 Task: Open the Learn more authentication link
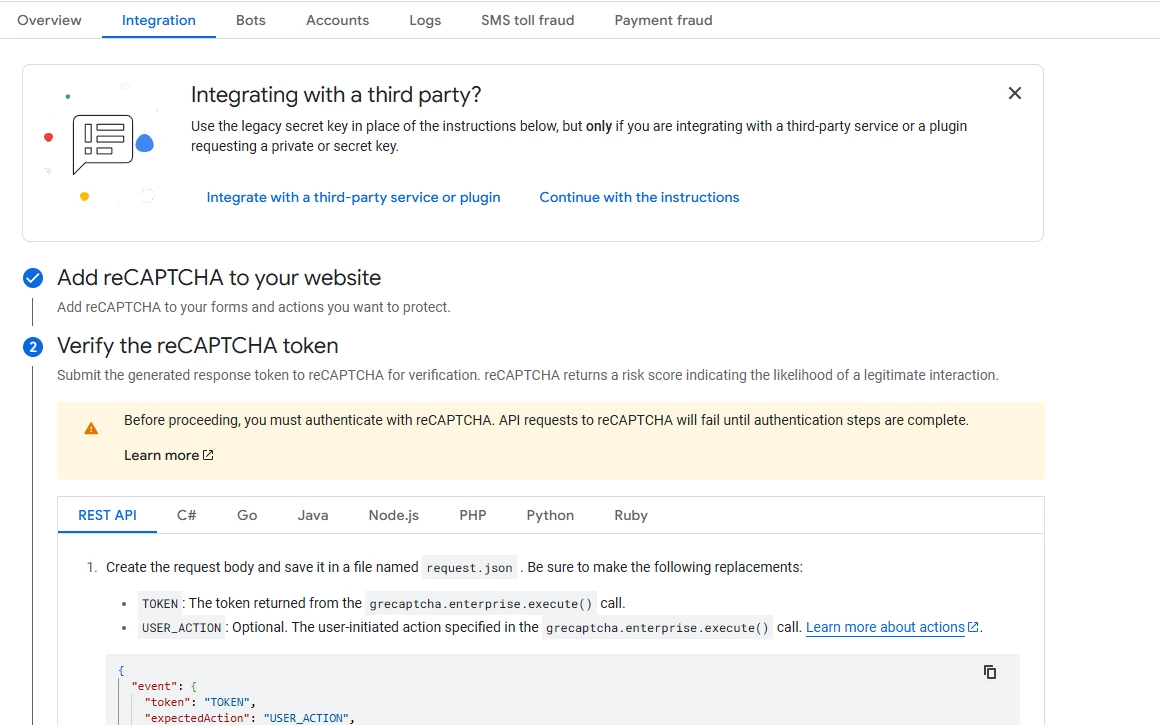click(169, 455)
